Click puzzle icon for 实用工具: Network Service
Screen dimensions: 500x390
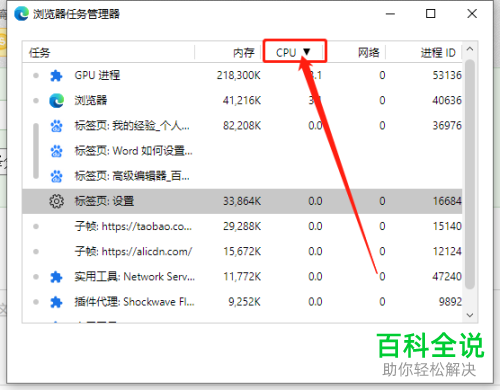56,277
